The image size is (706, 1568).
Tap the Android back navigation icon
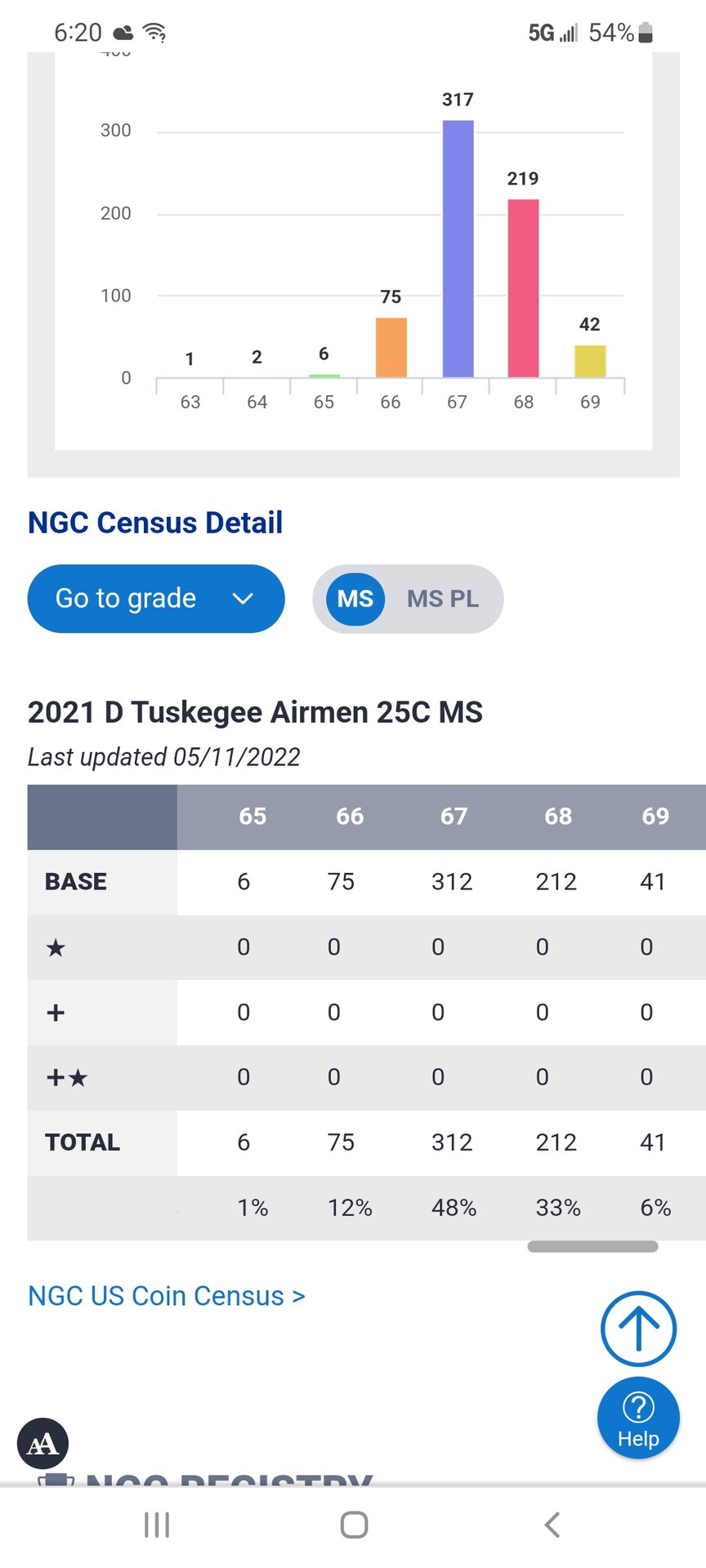pyautogui.click(x=552, y=1525)
